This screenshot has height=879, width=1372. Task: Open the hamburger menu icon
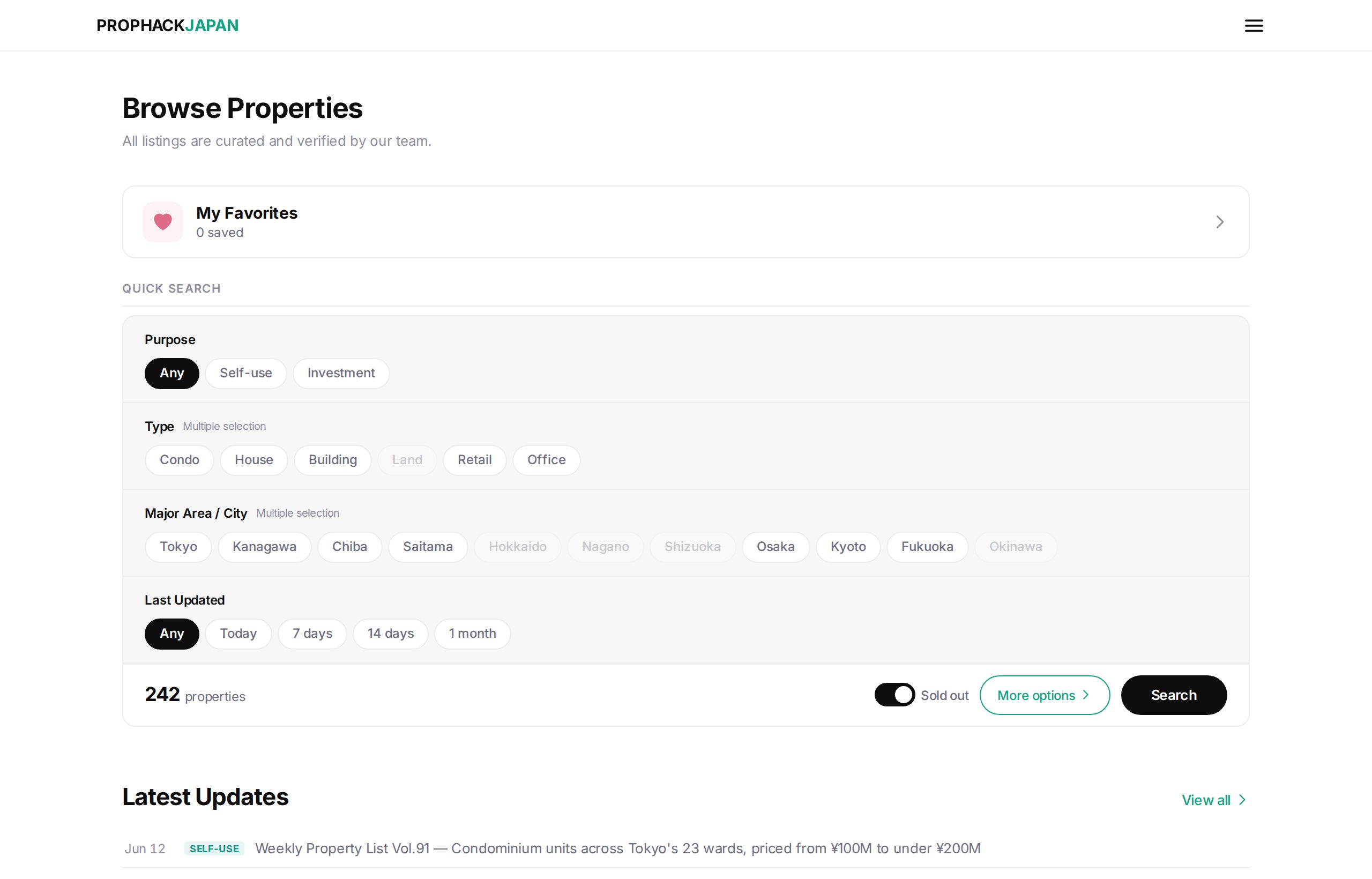[1254, 26]
